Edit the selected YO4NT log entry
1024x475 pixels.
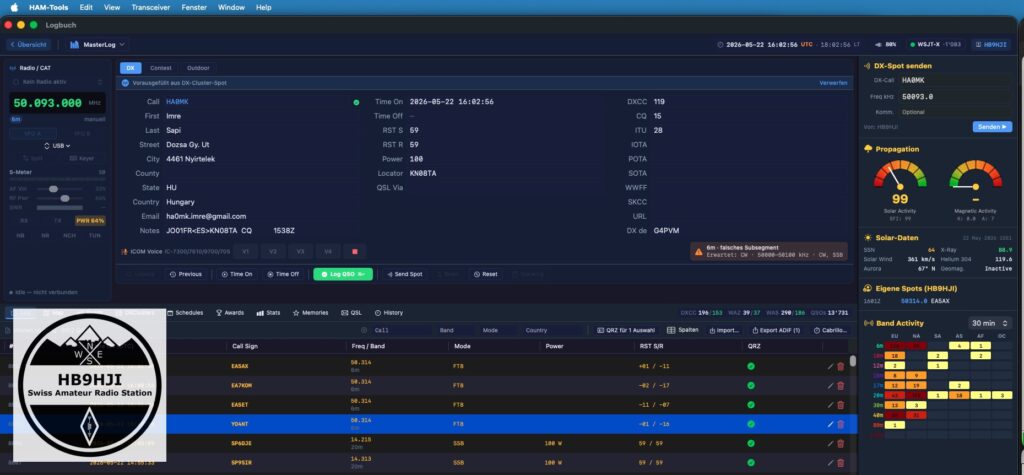[830, 424]
